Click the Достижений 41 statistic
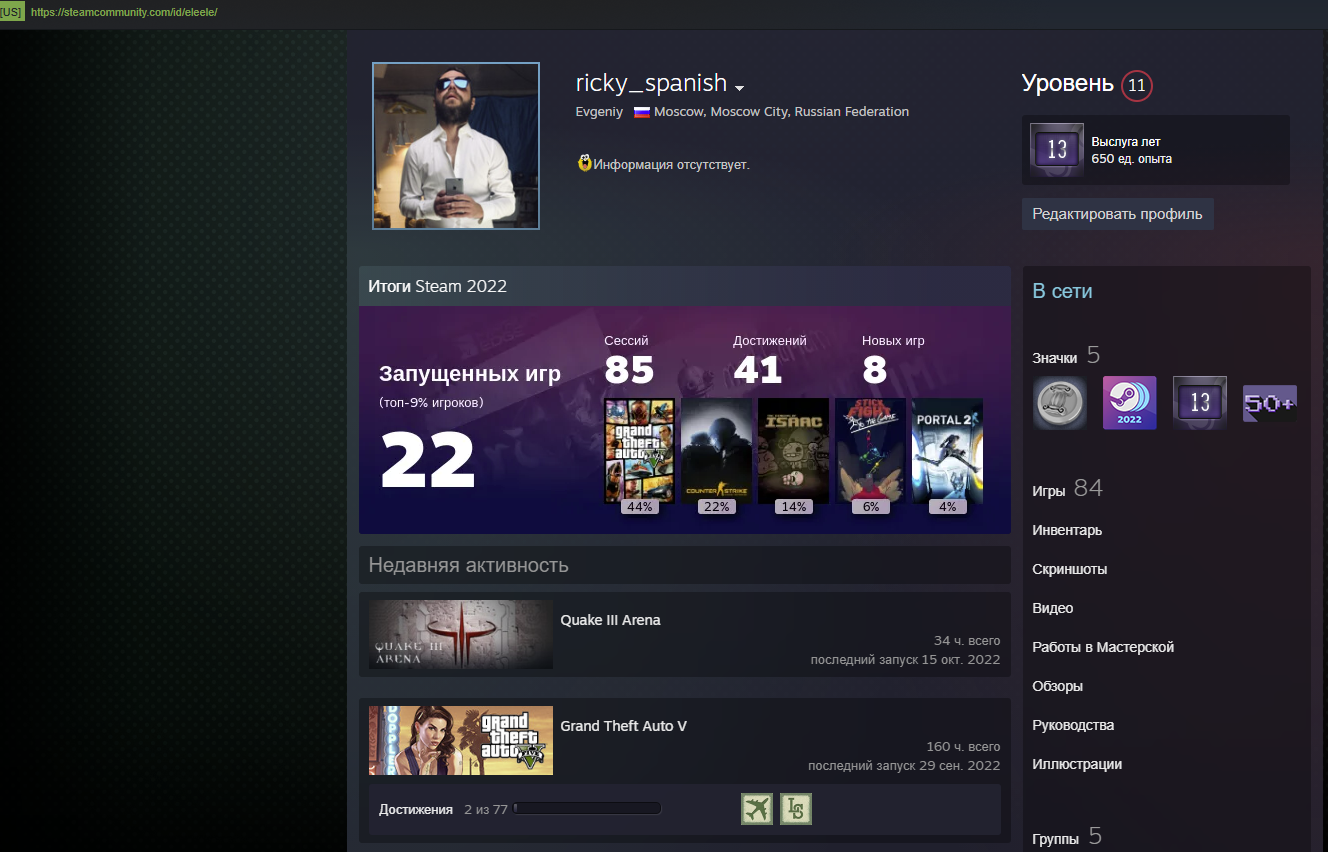 [x=770, y=361]
